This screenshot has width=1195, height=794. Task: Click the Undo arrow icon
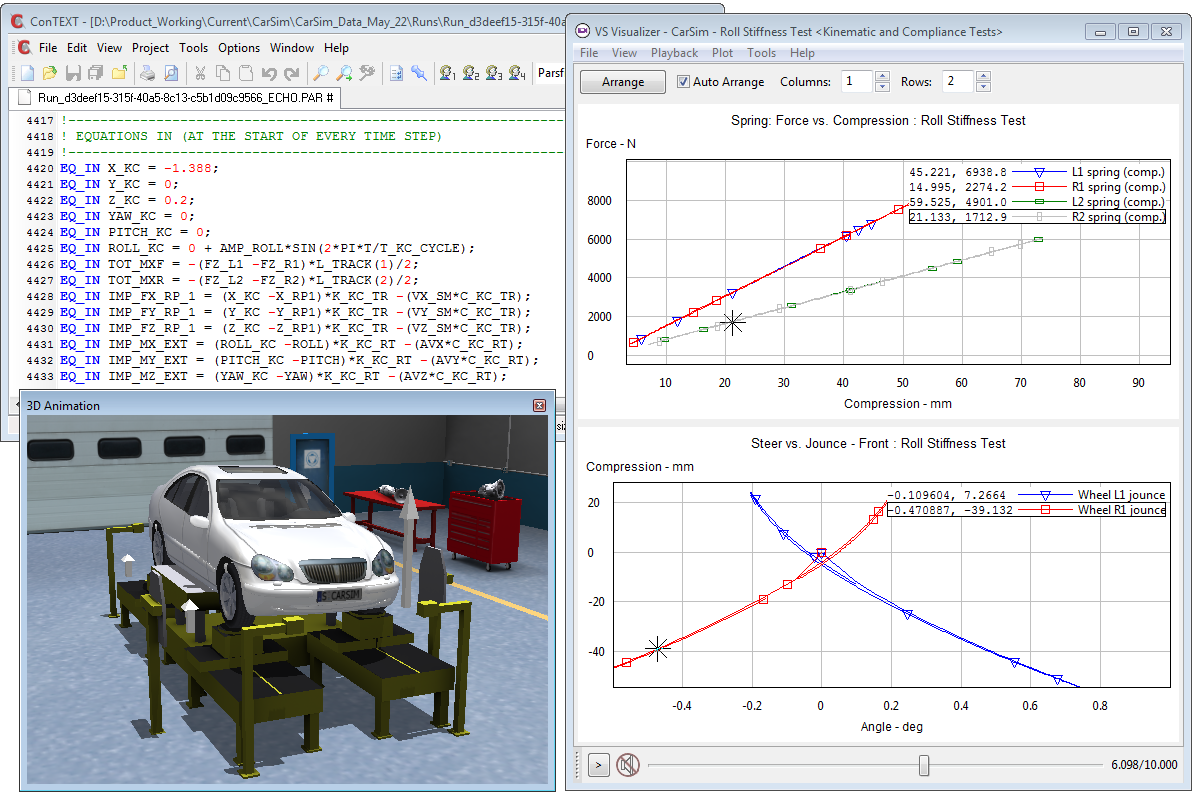[x=269, y=73]
